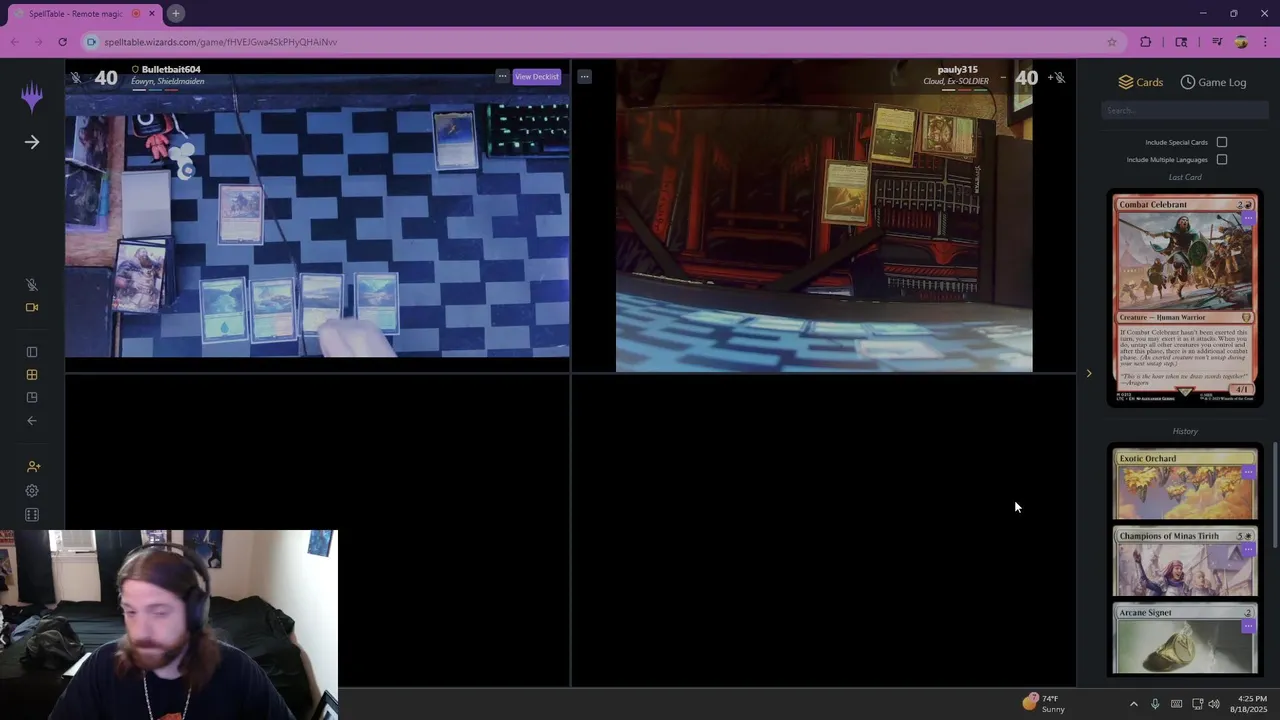This screenshot has width=1280, height=720.
Task: Click Bulletbait604's muted microphone icon
Action: click(x=76, y=77)
